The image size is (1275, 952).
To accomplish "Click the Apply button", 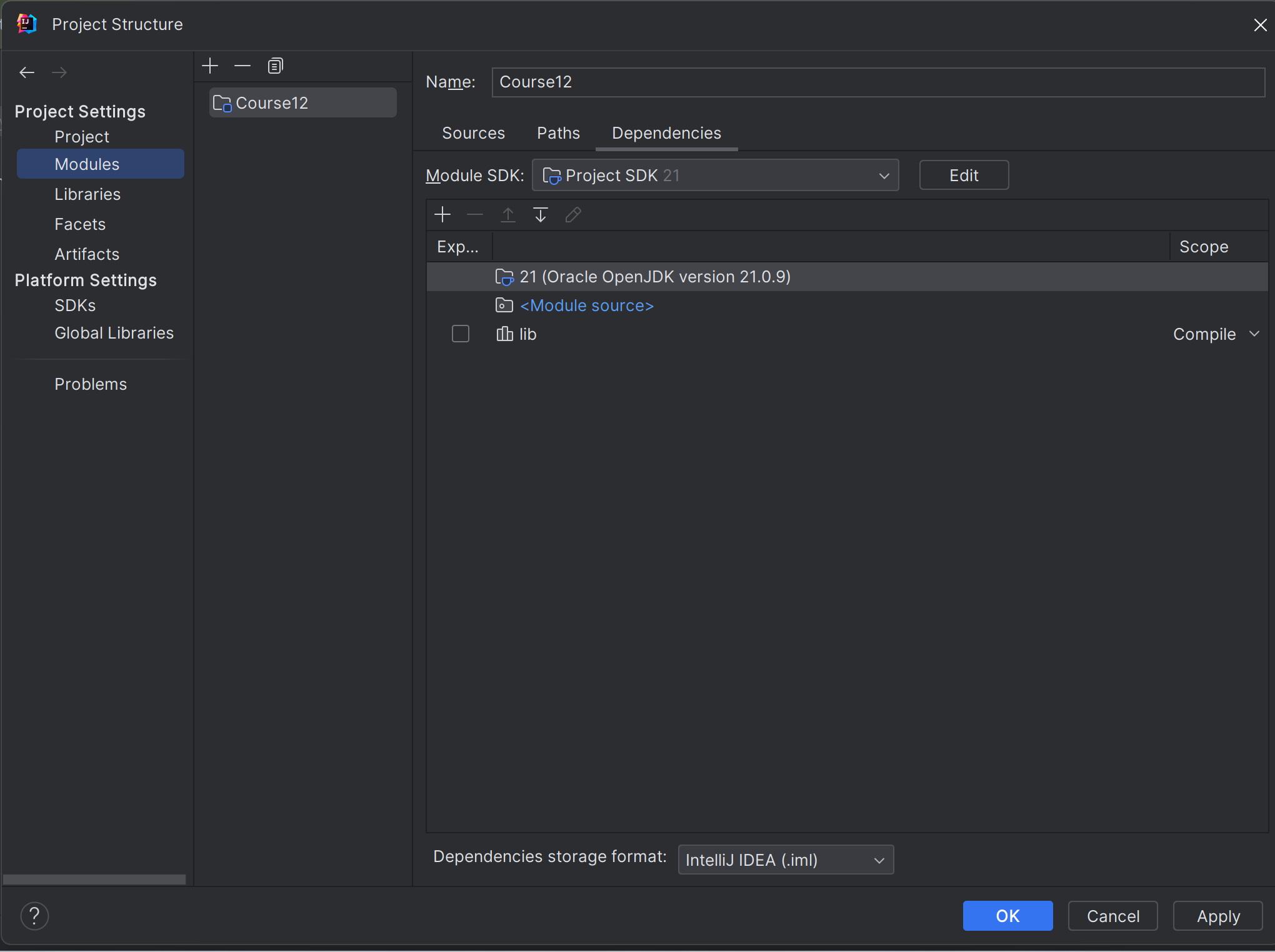I will pyautogui.click(x=1217, y=916).
